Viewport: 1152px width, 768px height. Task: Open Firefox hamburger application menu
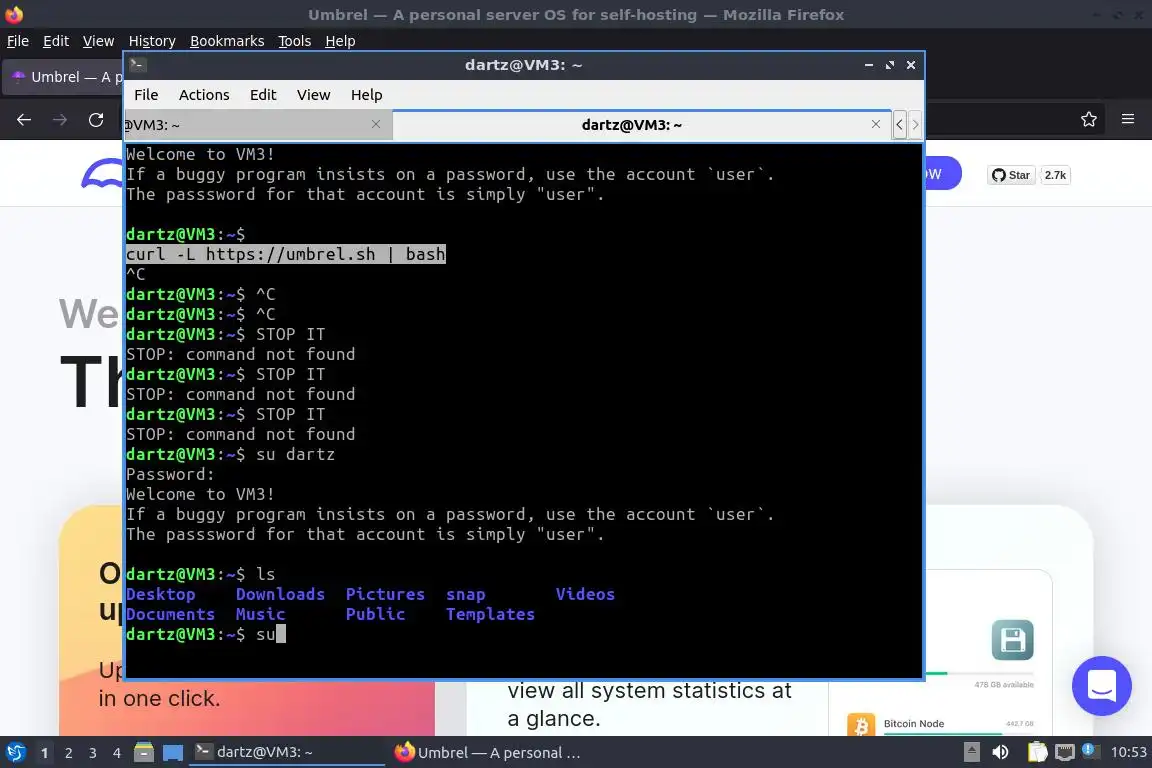tap(1128, 119)
